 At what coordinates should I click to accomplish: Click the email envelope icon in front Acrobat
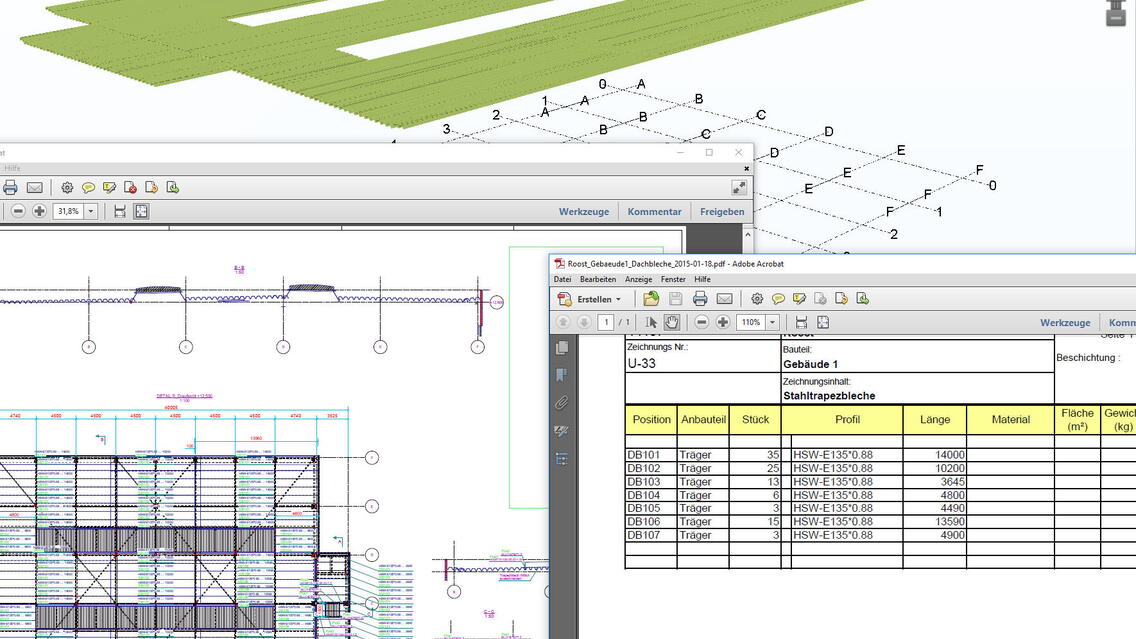pos(724,298)
